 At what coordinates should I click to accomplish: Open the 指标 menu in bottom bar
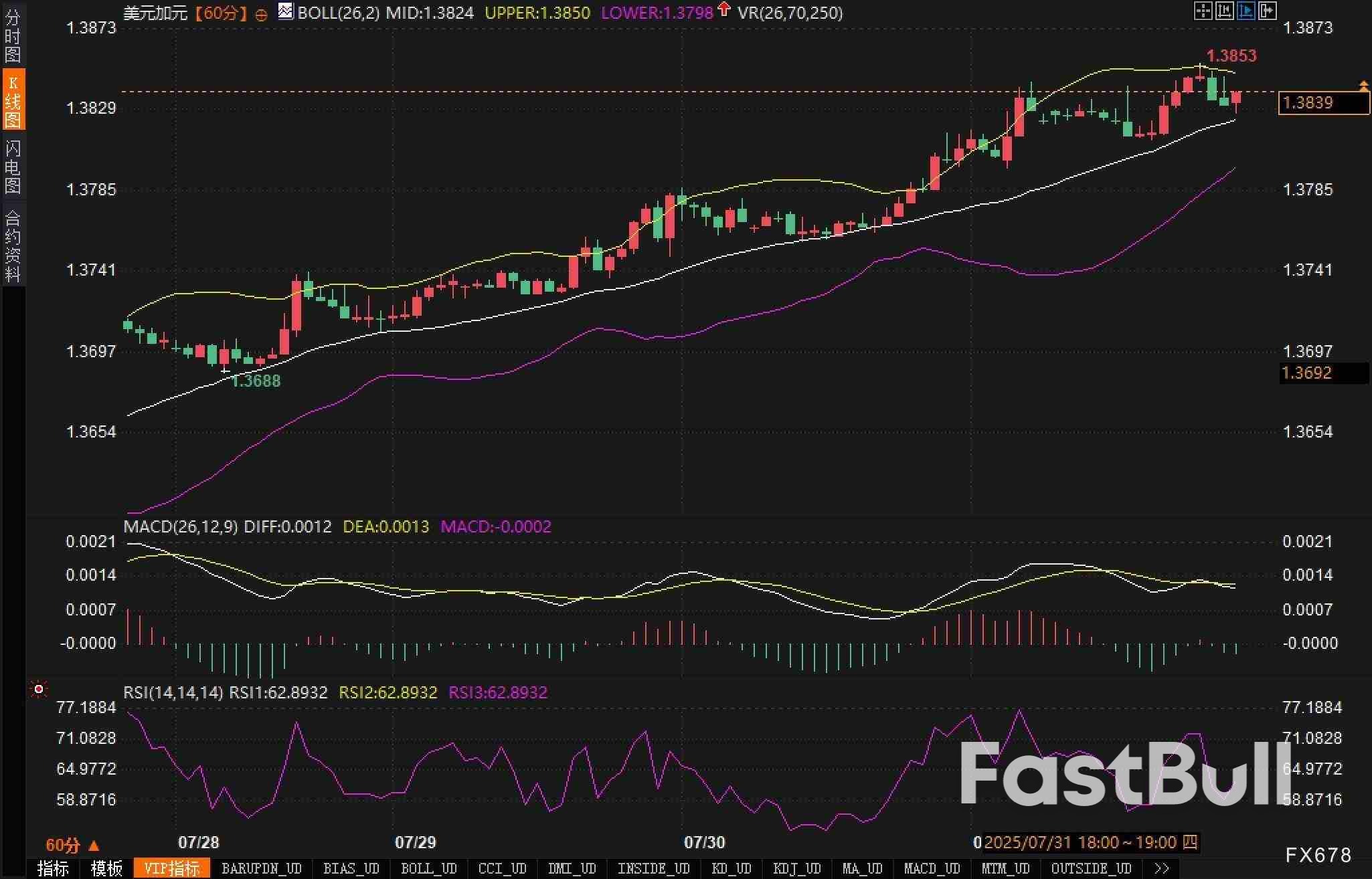[x=53, y=868]
